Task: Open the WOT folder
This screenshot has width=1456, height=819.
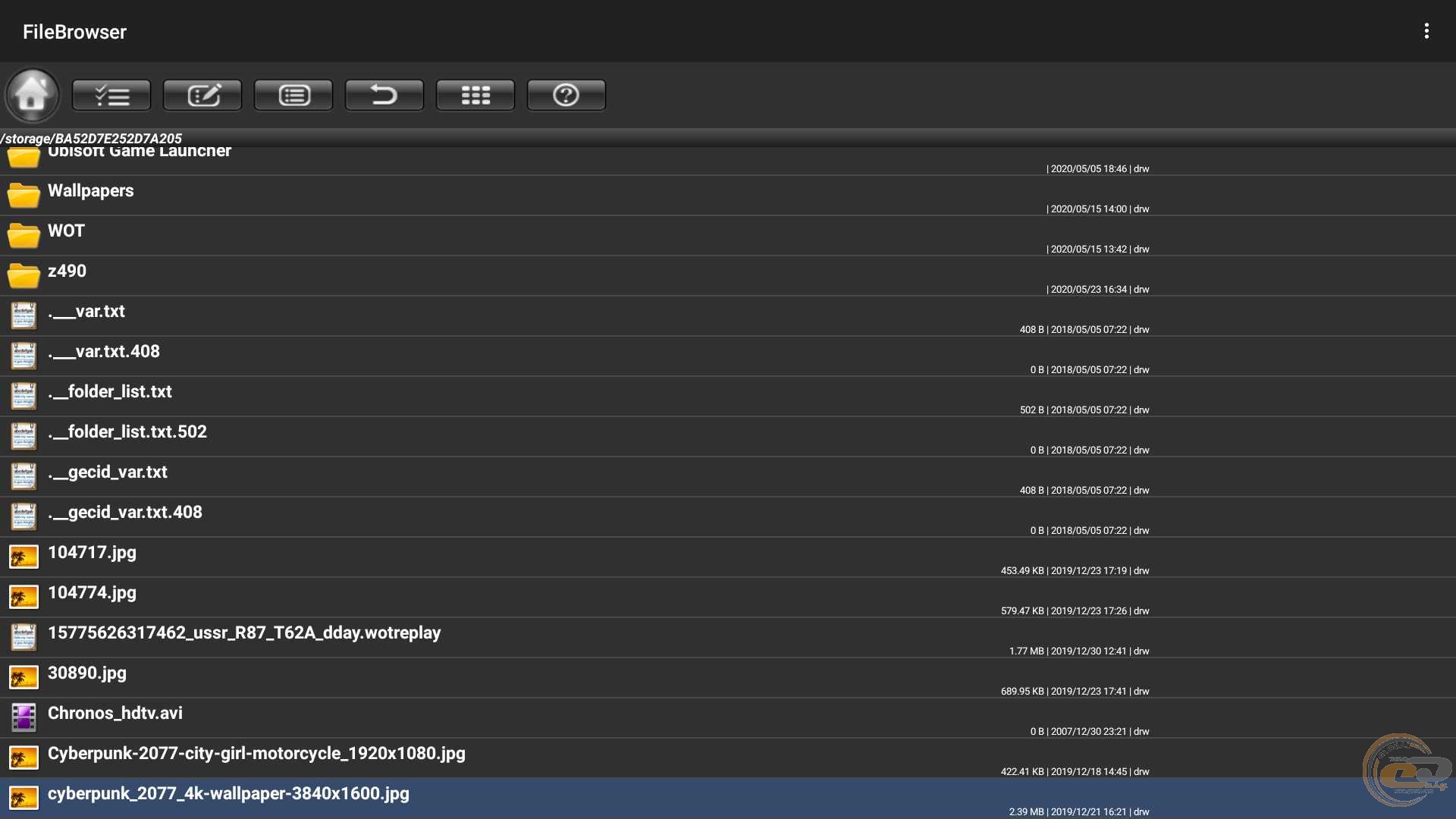Action: [67, 231]
